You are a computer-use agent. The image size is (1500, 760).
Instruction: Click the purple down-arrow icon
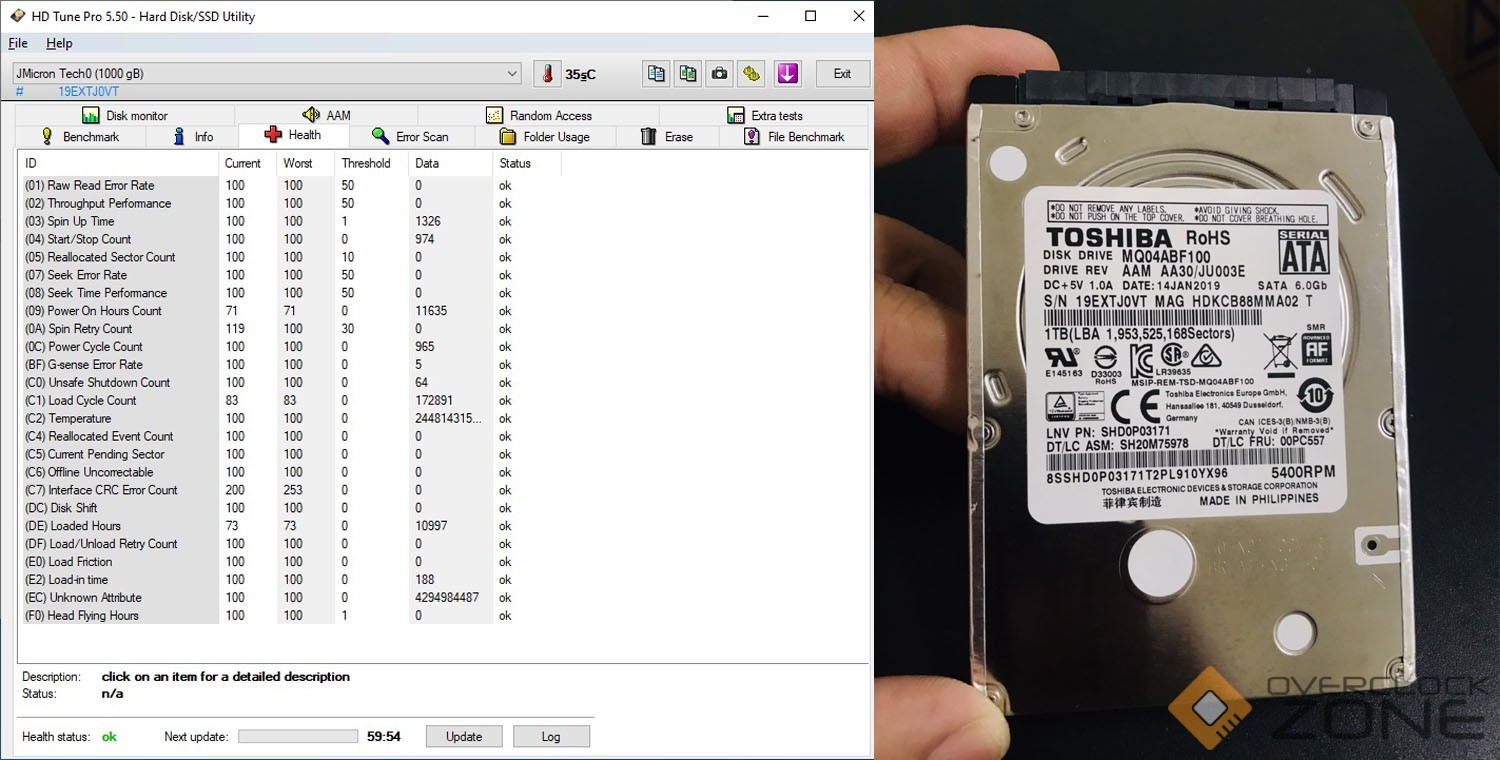787,74
